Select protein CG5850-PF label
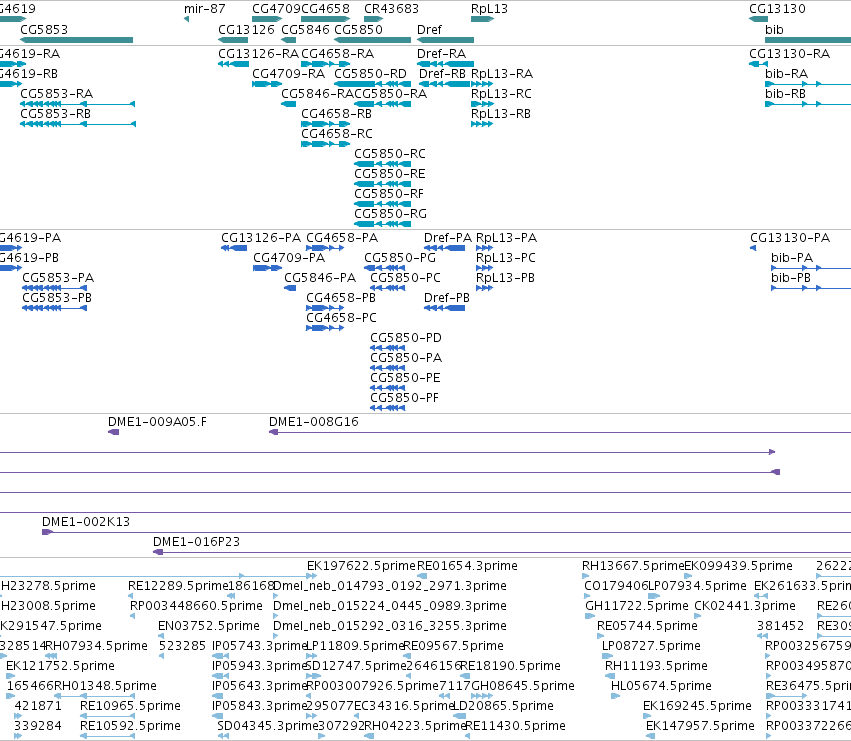The height and width of the screenshot is (741, 851). (404, 398)
